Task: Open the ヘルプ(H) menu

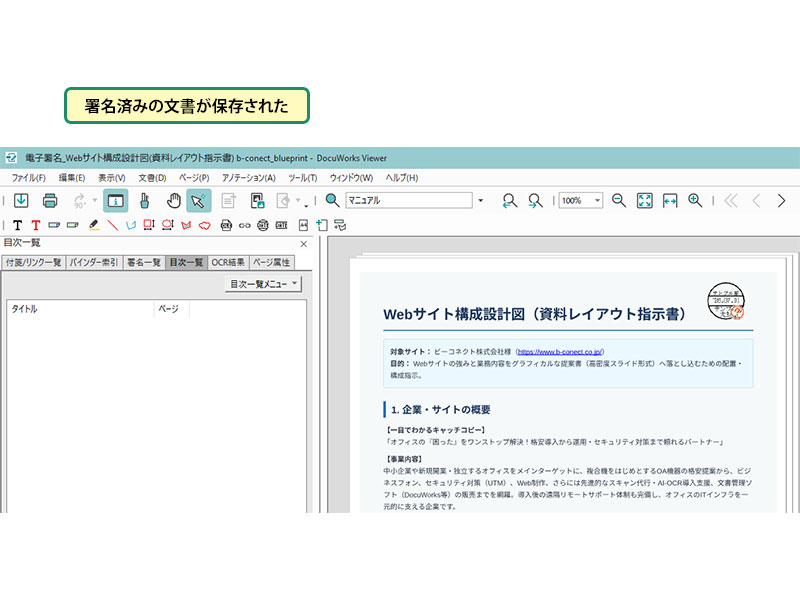Action: (x=402, y=178)
